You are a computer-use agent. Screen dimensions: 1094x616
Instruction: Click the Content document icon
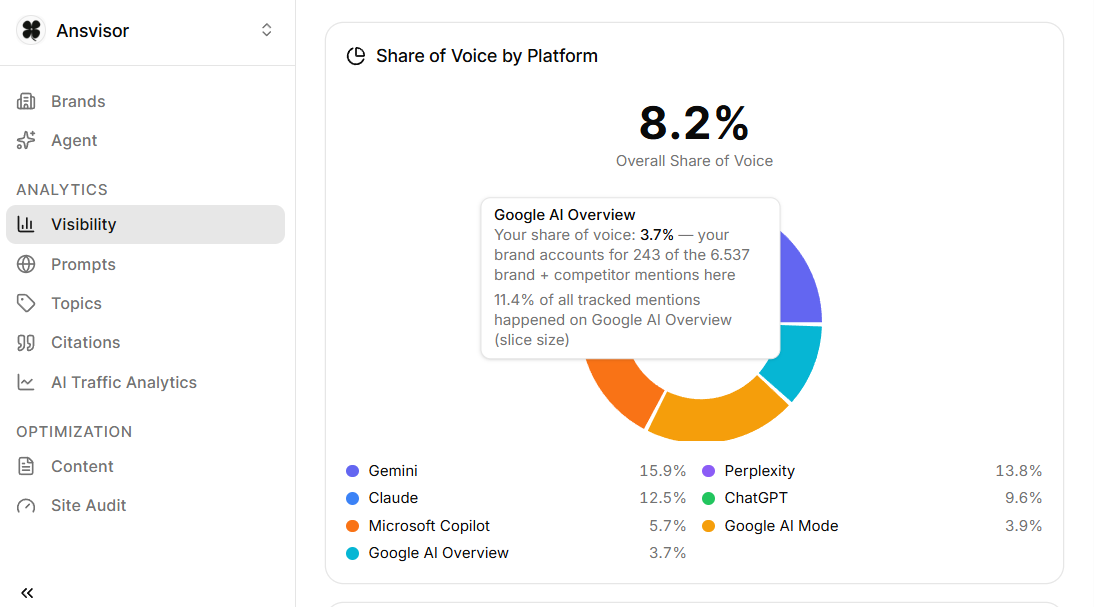26,466
